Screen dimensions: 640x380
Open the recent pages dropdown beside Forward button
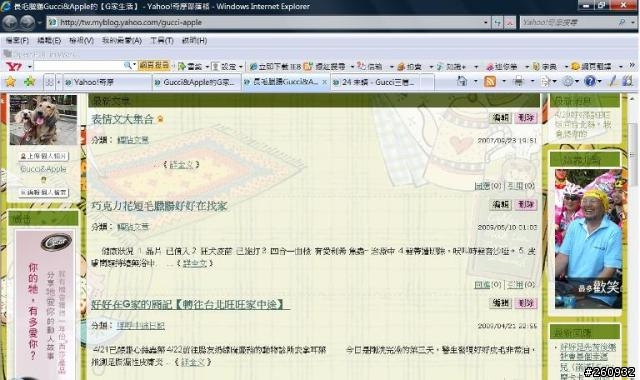tap(40, 23)
